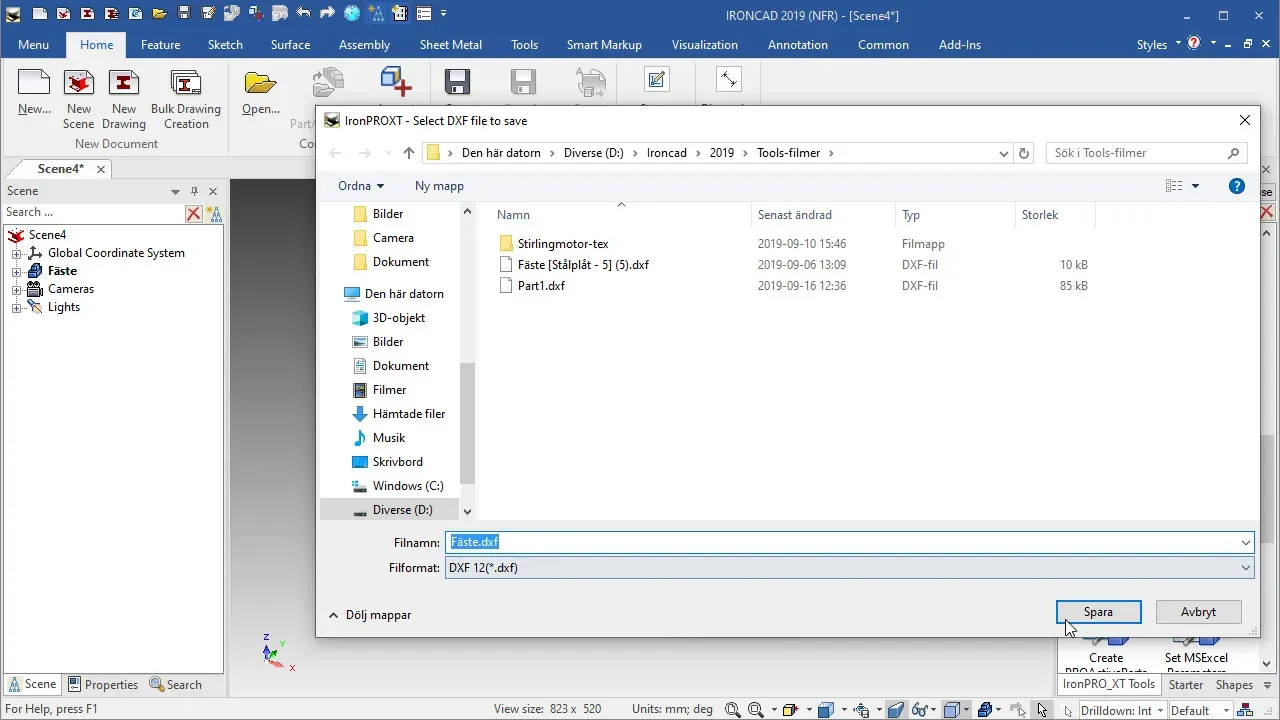Clear the scene search with red X
This screenshot has width=1280, height=720.
(x=194, y=213)
